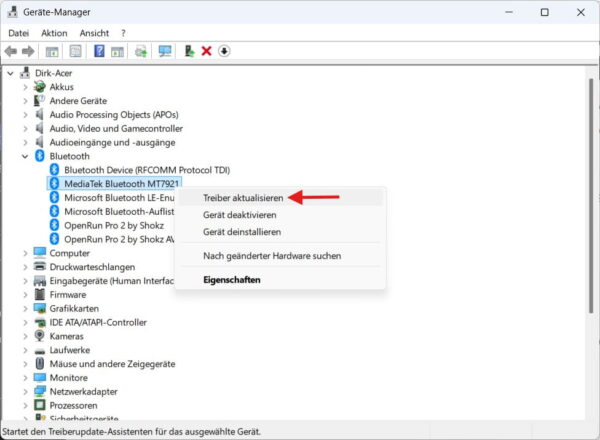Open the Datei menu
The width and height of the screenshot is (600, 440).
point(18,33)
